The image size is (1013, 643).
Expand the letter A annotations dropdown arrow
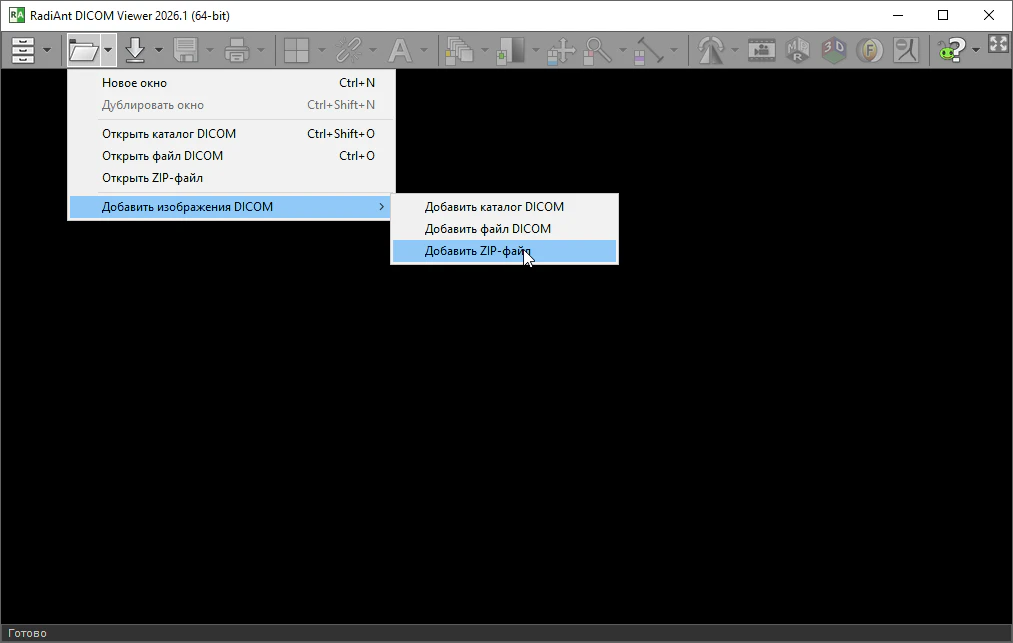click(424, 50)
